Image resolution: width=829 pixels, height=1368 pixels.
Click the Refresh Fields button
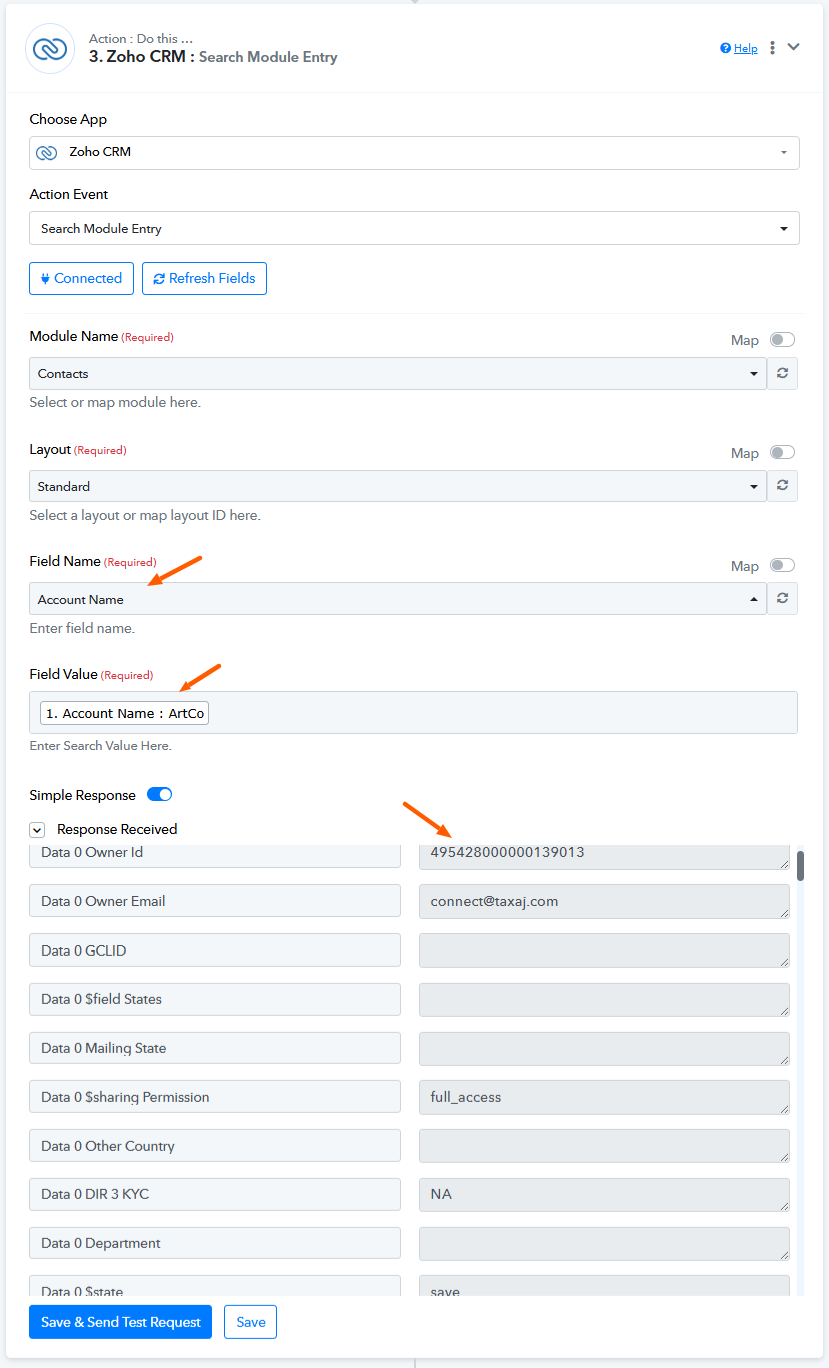tap(204, 278)
